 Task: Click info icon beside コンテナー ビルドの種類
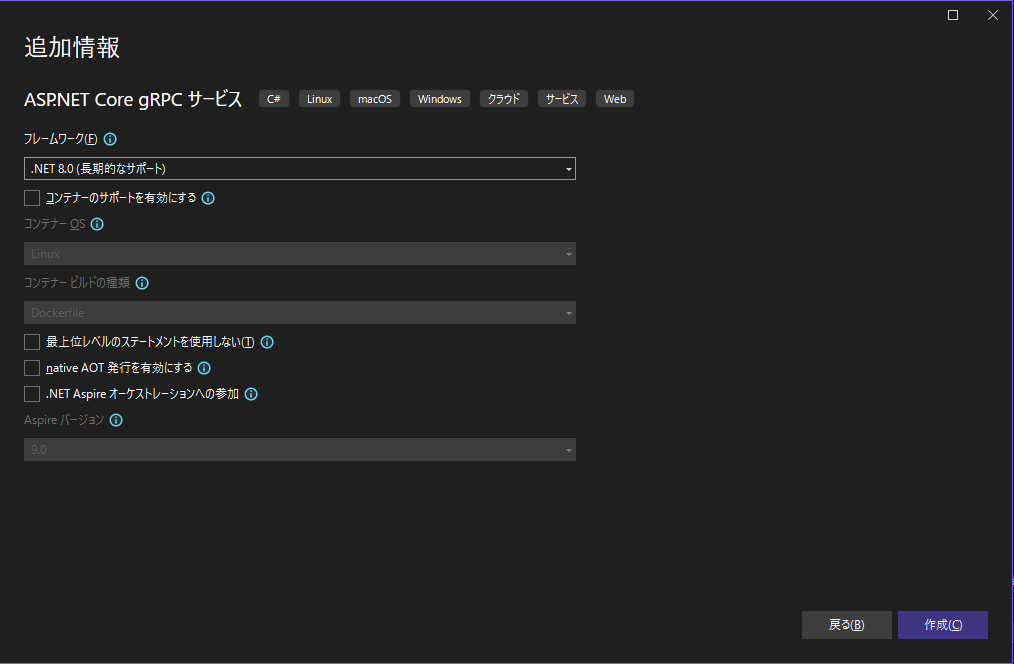click(142, 283)
